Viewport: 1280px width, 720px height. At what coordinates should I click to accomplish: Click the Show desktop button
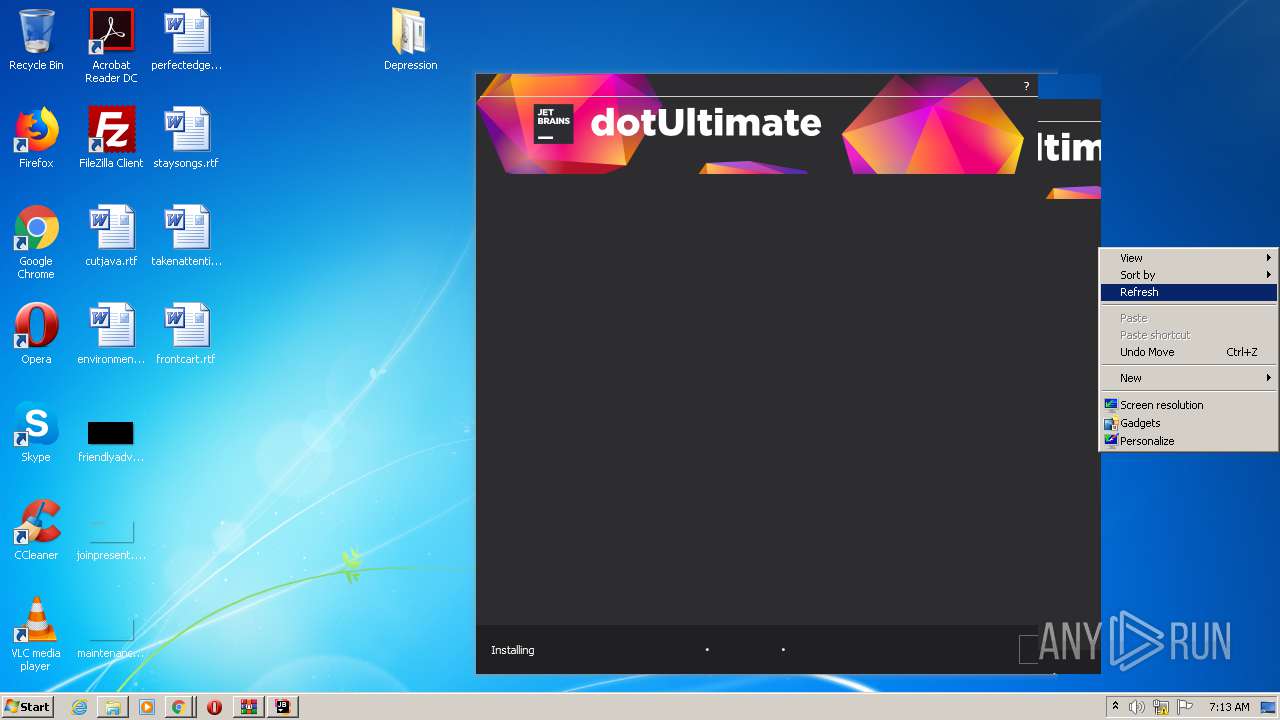click(1269, 707)
